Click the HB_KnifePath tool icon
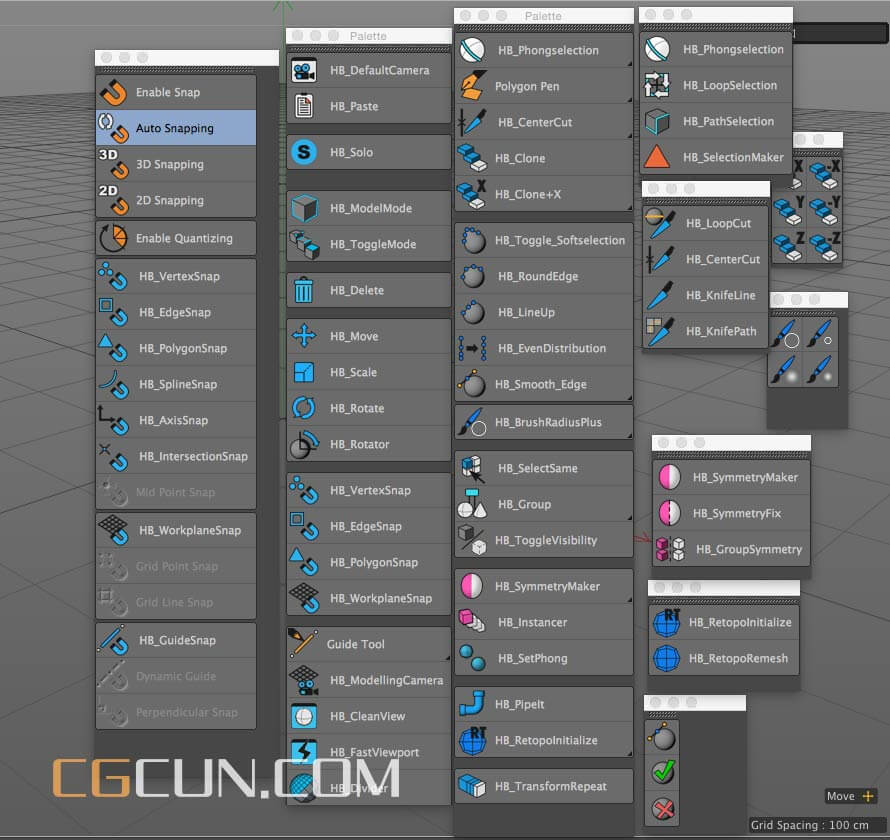 (x=659, y=332)
